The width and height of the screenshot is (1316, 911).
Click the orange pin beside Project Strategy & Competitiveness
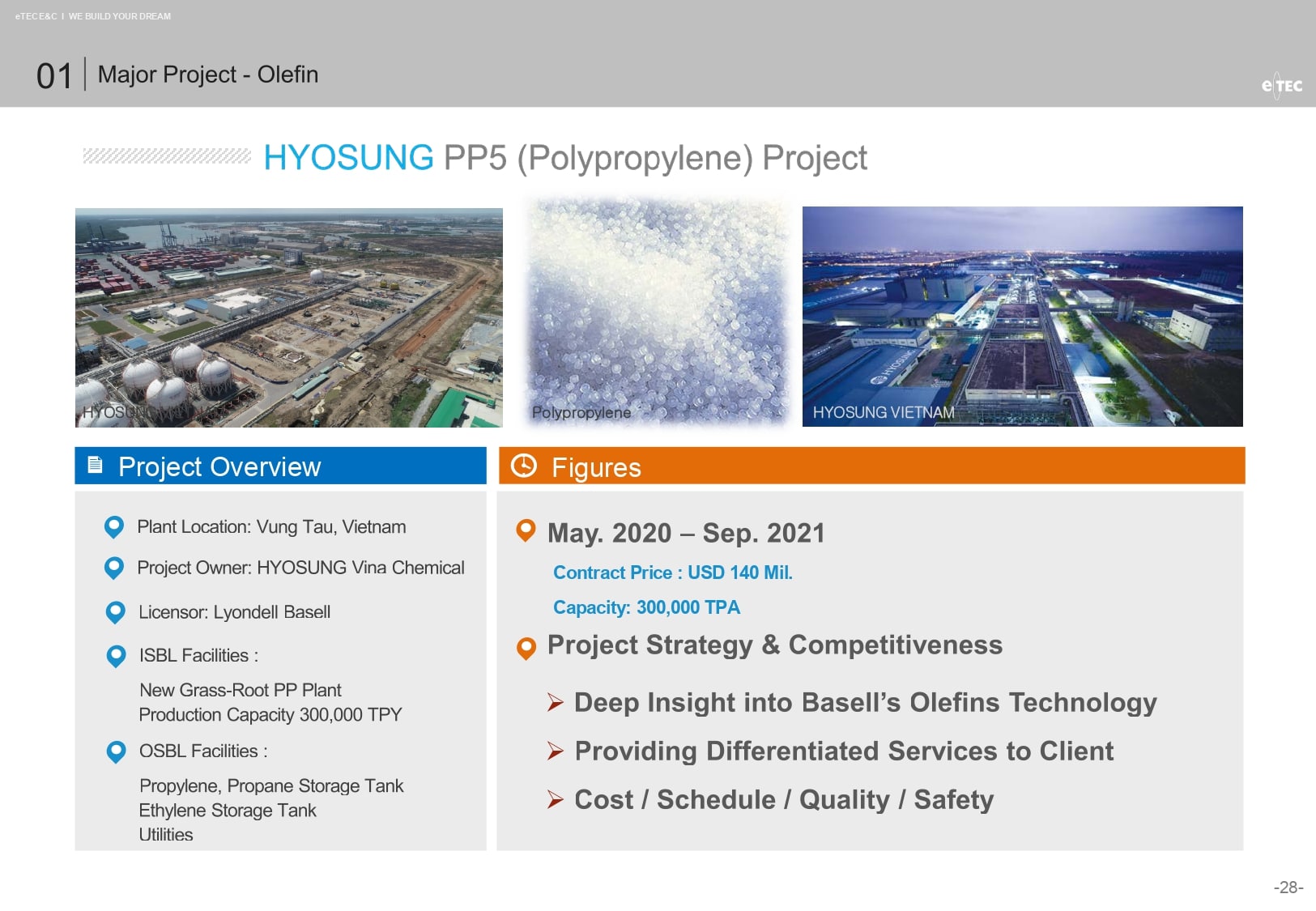pos(526,649)
